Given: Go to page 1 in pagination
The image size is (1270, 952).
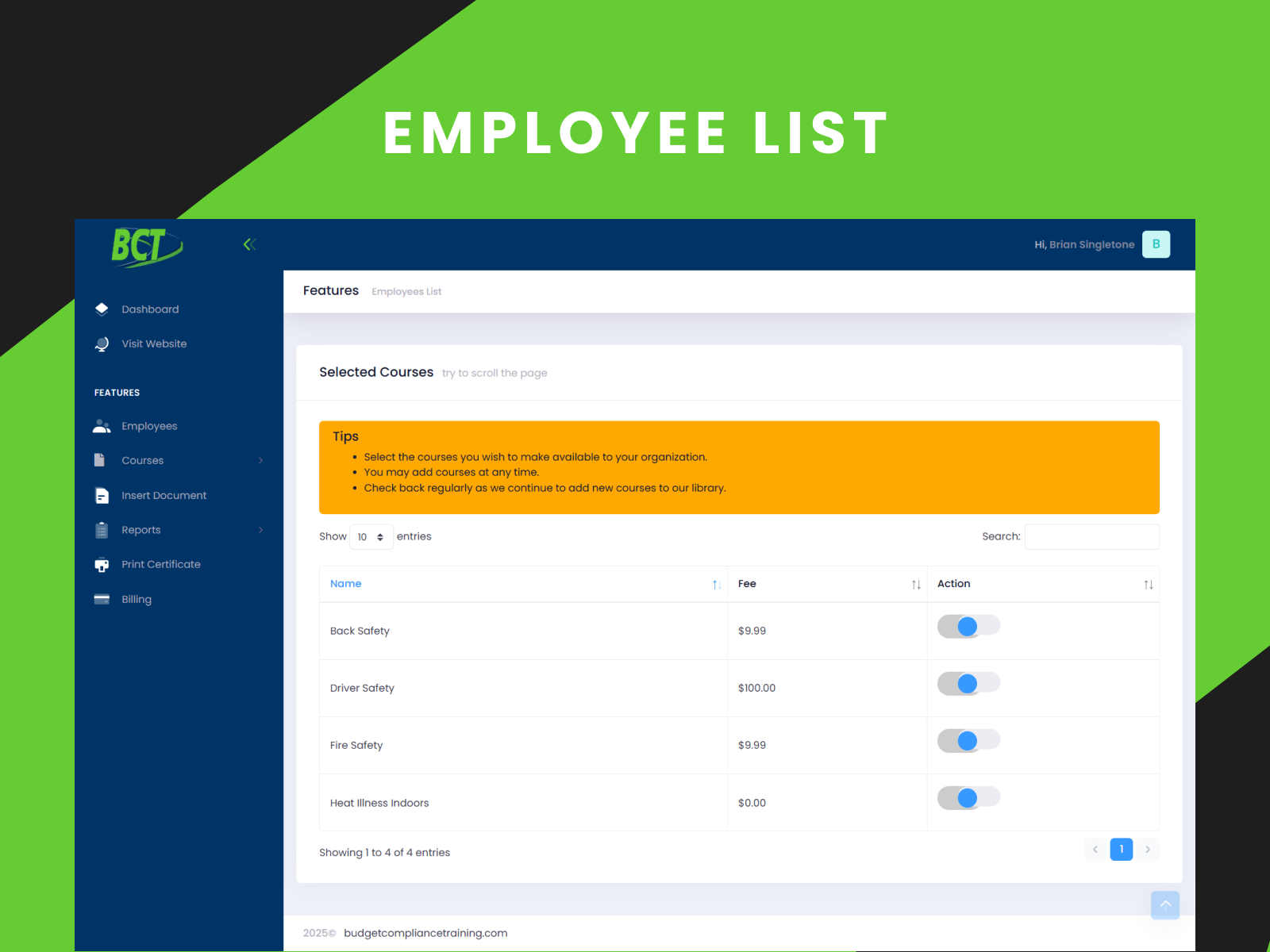Looking at the screenshot, I should pos(1121,850).
